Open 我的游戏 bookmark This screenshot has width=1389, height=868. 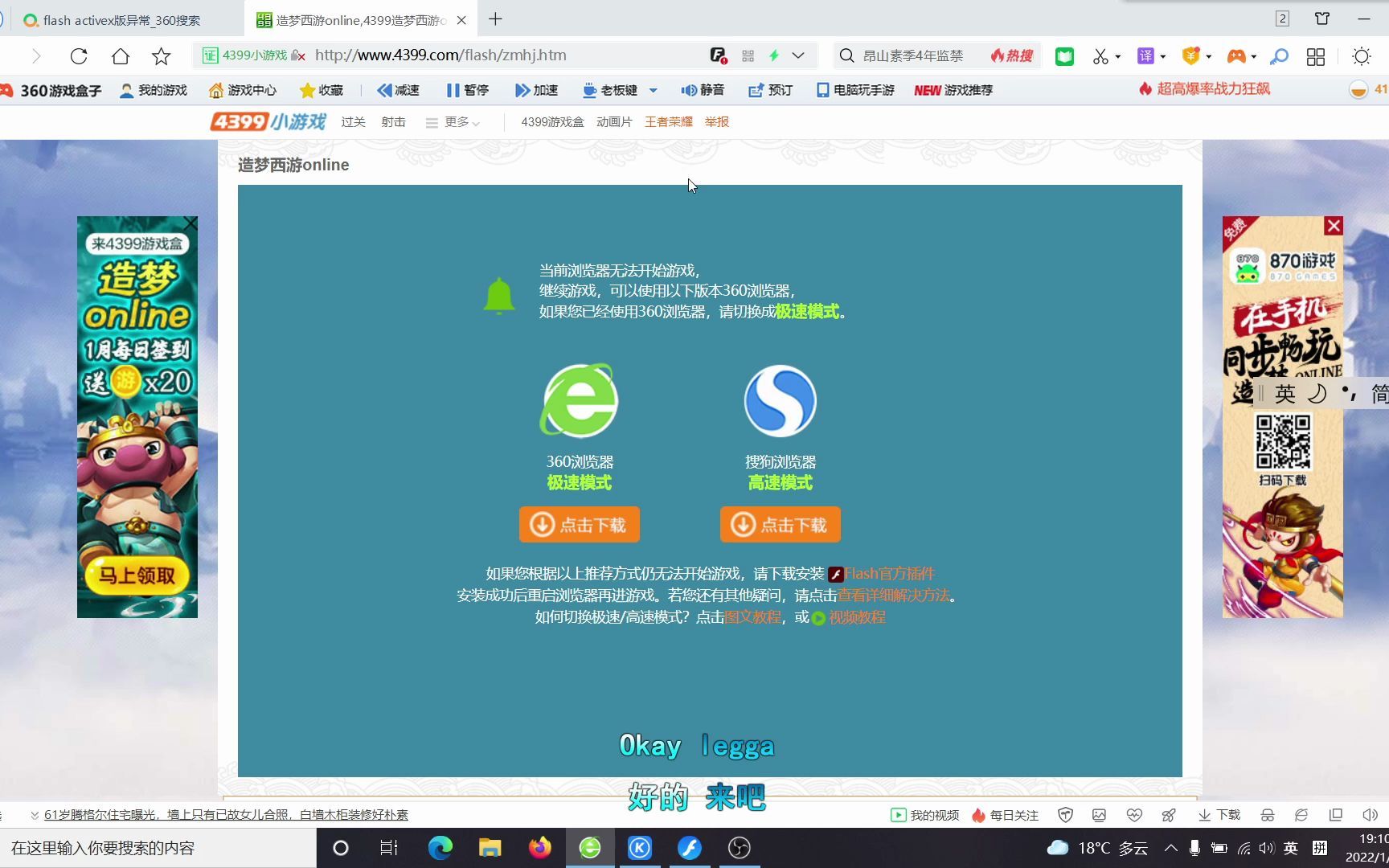click(x=154, y=90)
